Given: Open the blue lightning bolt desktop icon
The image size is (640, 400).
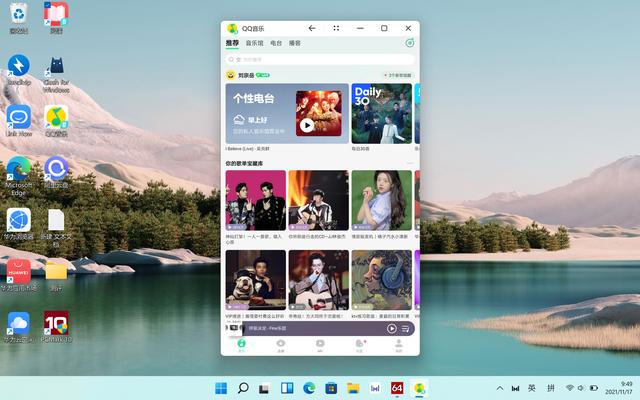Looking at the screenshot, I should 18,69.
